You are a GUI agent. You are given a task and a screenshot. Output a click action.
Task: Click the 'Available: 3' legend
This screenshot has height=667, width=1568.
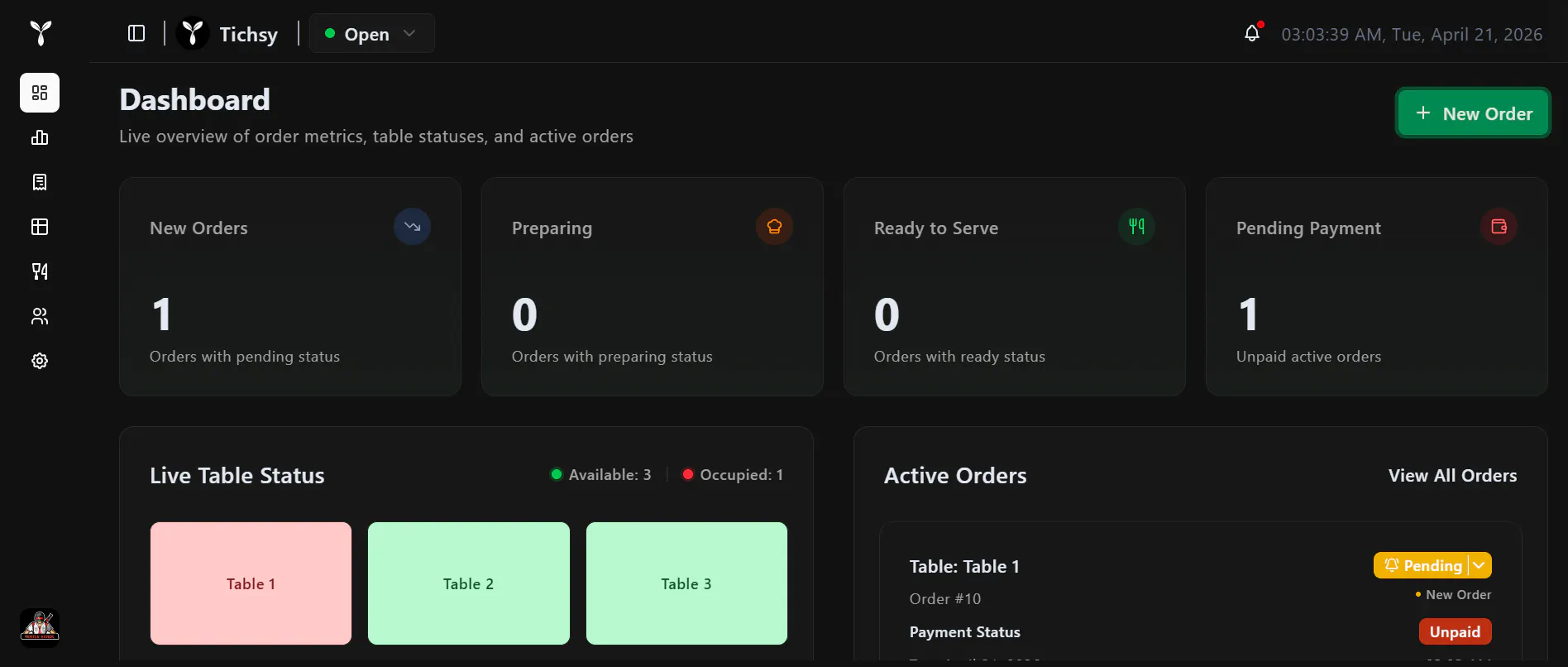coord(601,474)
